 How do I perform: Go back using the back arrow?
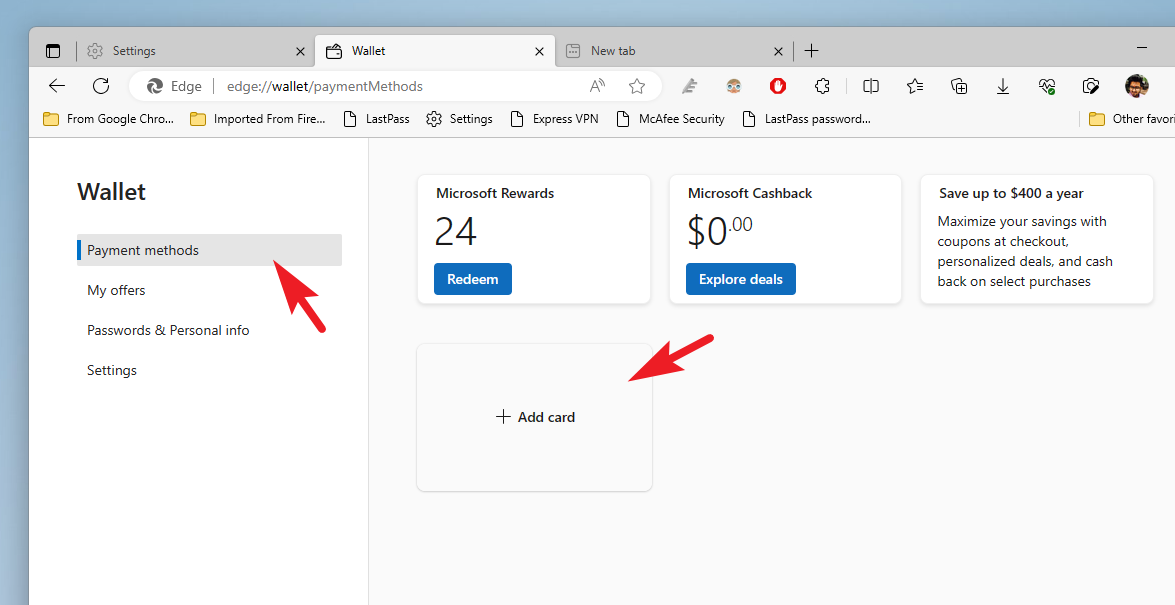click(x=57, y=86)
